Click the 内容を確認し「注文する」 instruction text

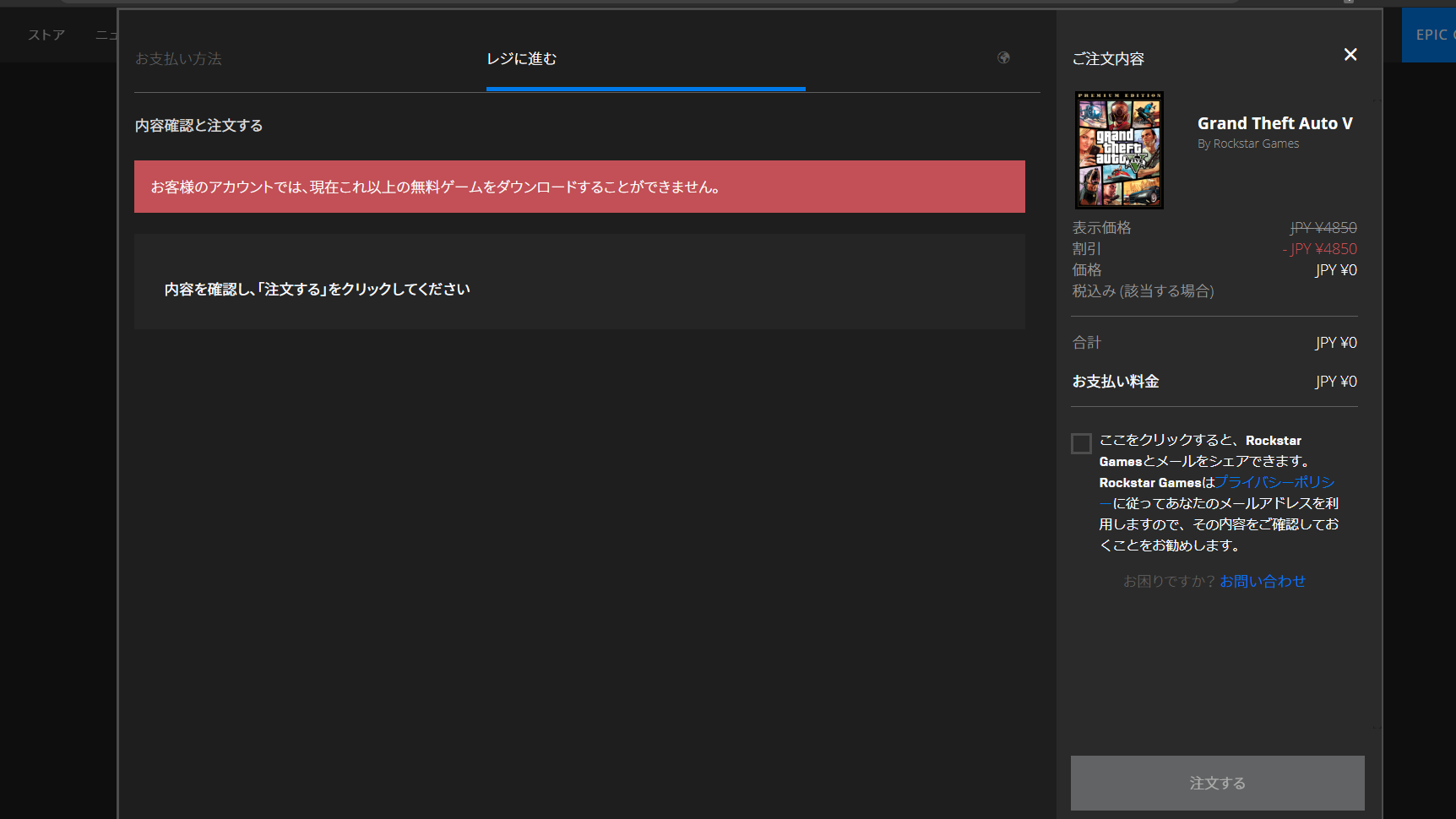(317, 289)
